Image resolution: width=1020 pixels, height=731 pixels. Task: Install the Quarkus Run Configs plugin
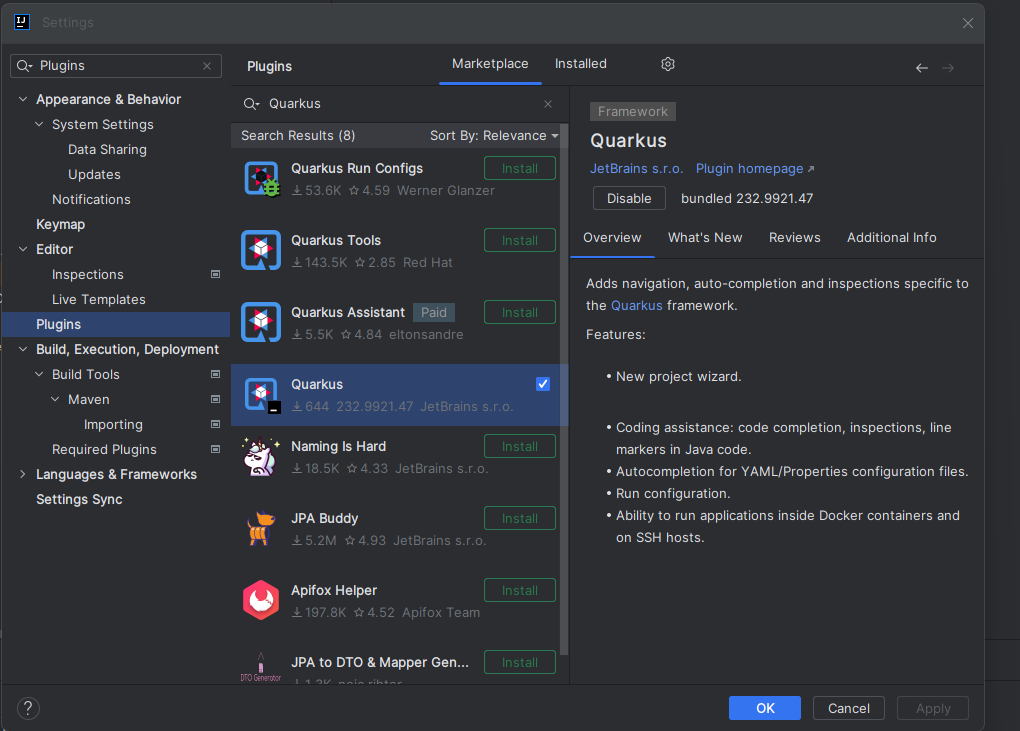click(520, 168)
